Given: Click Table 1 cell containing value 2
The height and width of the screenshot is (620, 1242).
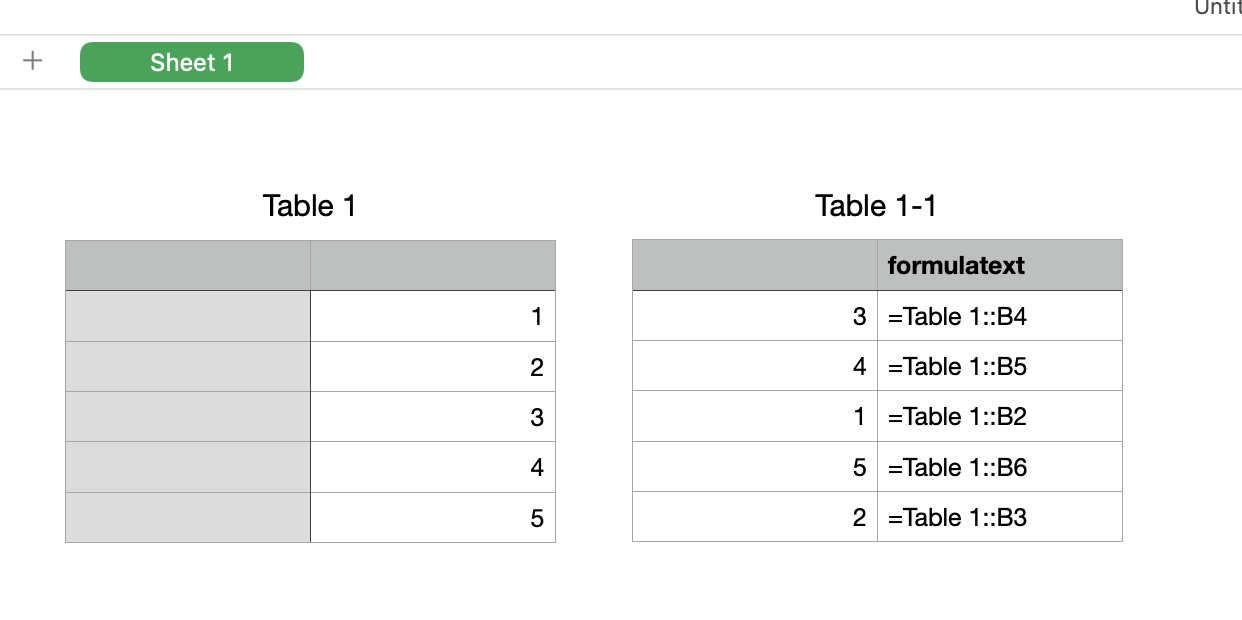Looking at the screenshot, I should [x=433, y=366].
